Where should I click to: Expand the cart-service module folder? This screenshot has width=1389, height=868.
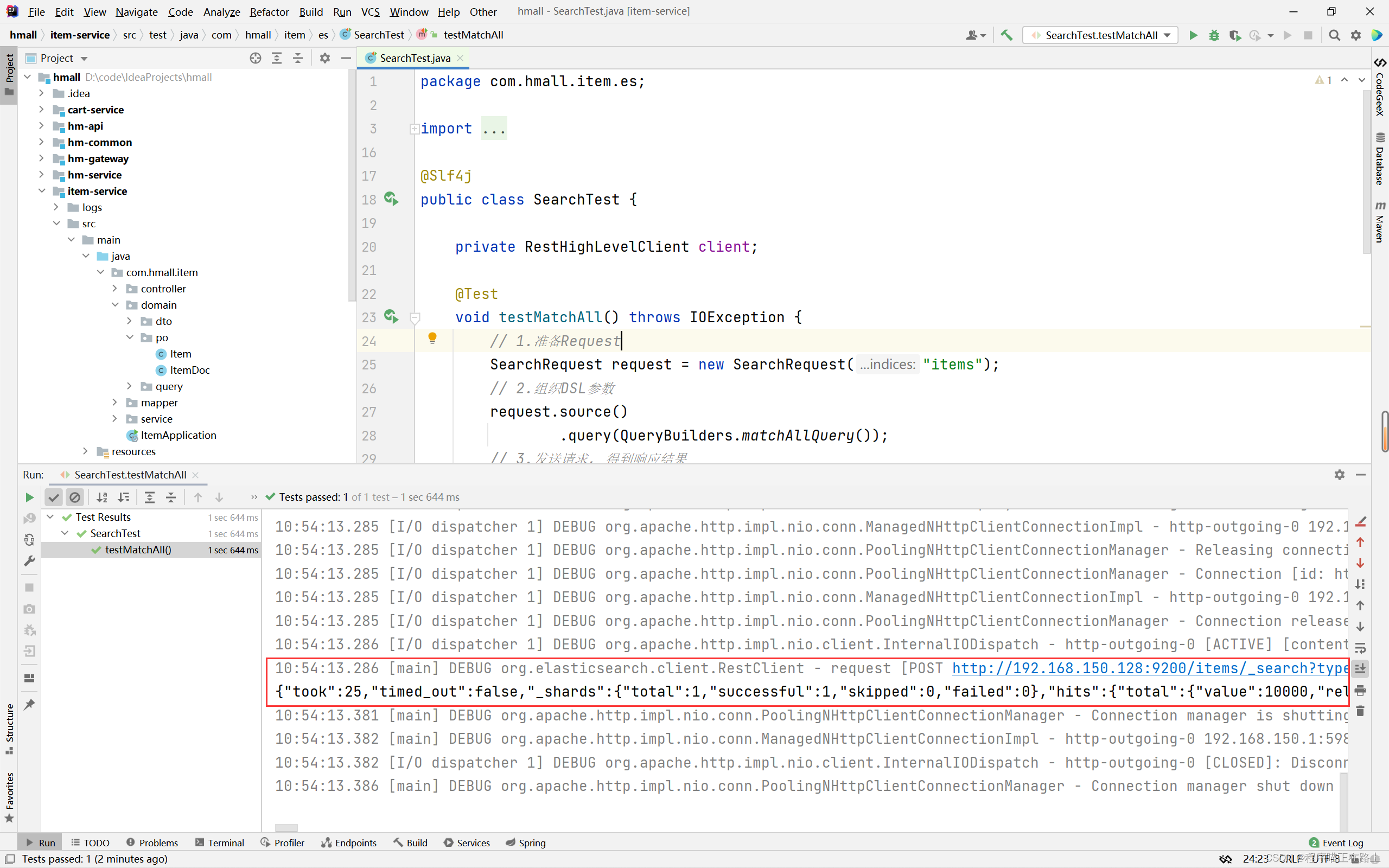[41, 109]
